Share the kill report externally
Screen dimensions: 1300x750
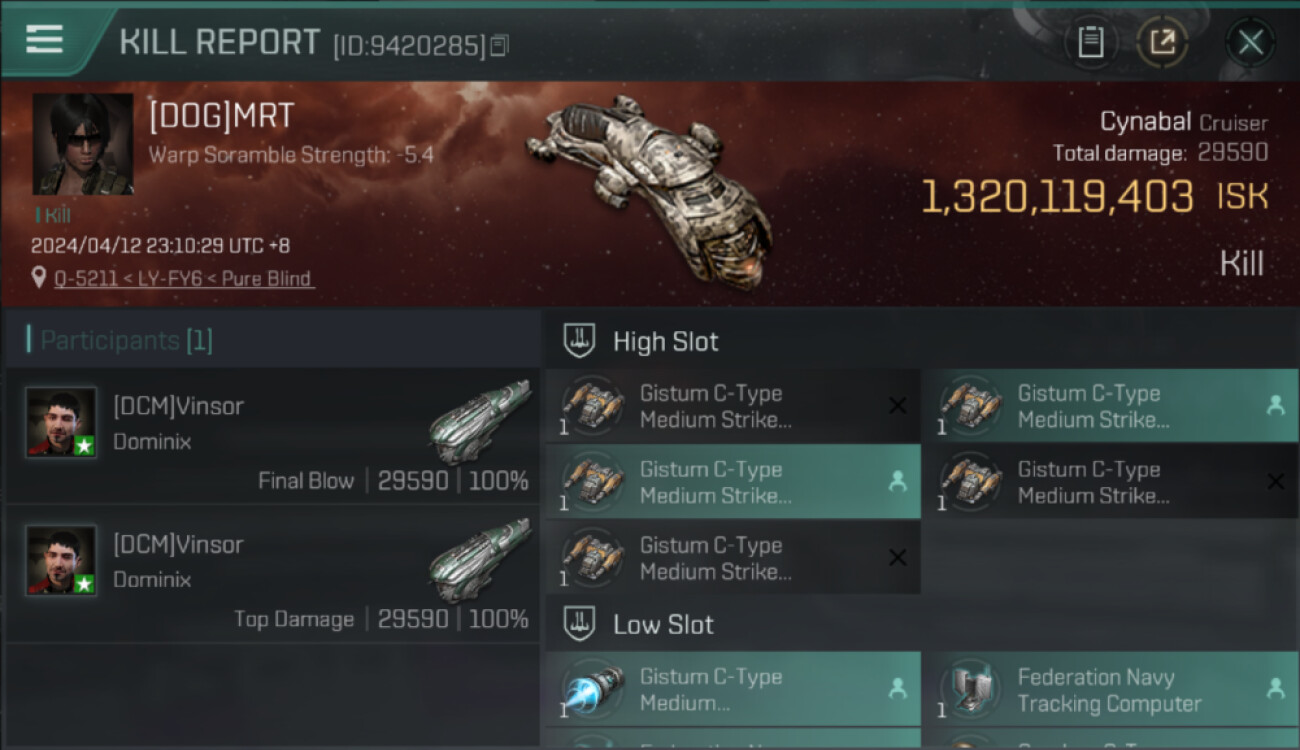click(x=1162, y=43)
